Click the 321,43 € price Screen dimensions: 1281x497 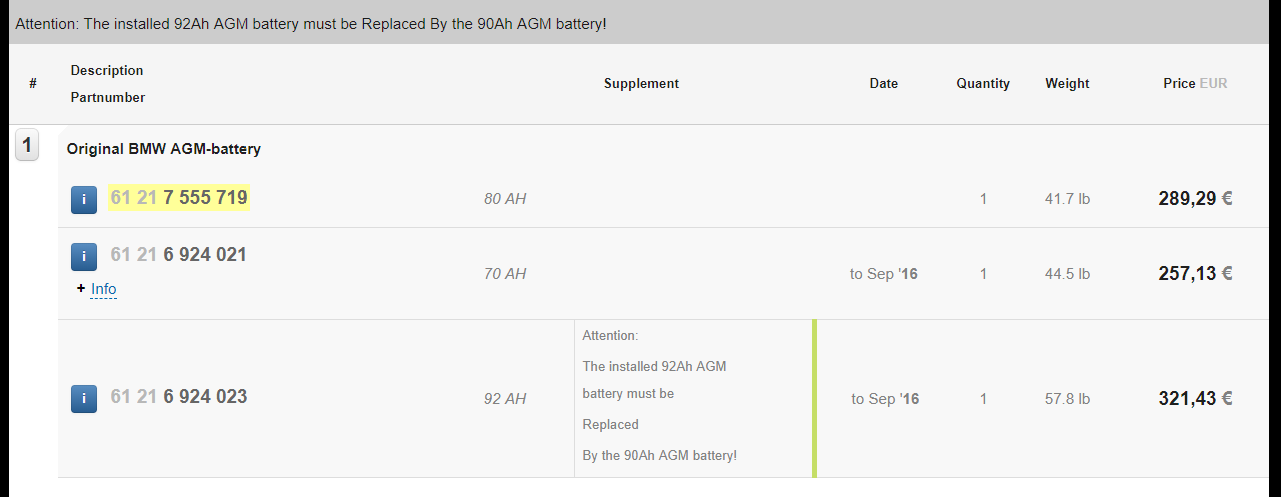tap(1195, 399)
